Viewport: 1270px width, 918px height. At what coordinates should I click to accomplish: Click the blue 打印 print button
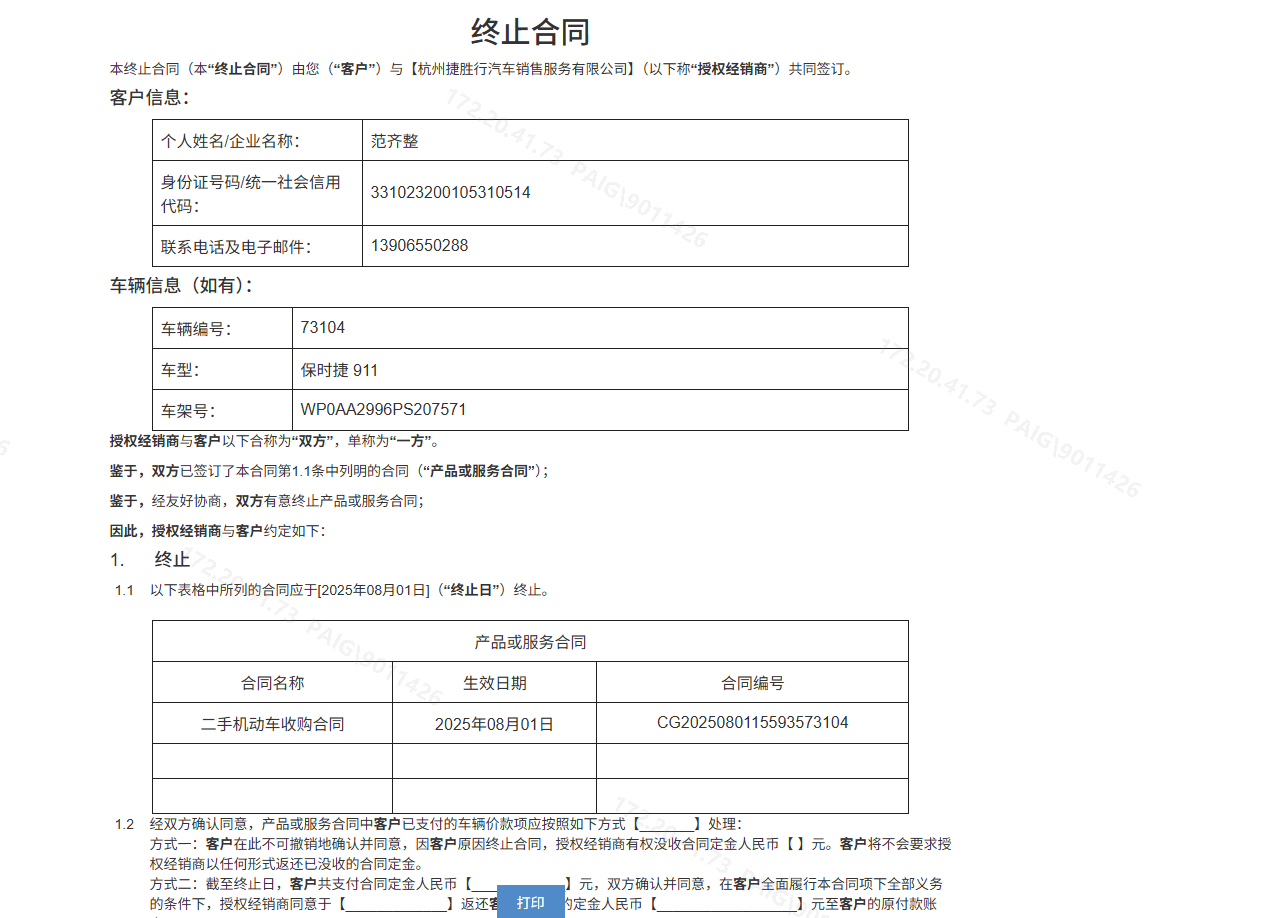[530, 902]
